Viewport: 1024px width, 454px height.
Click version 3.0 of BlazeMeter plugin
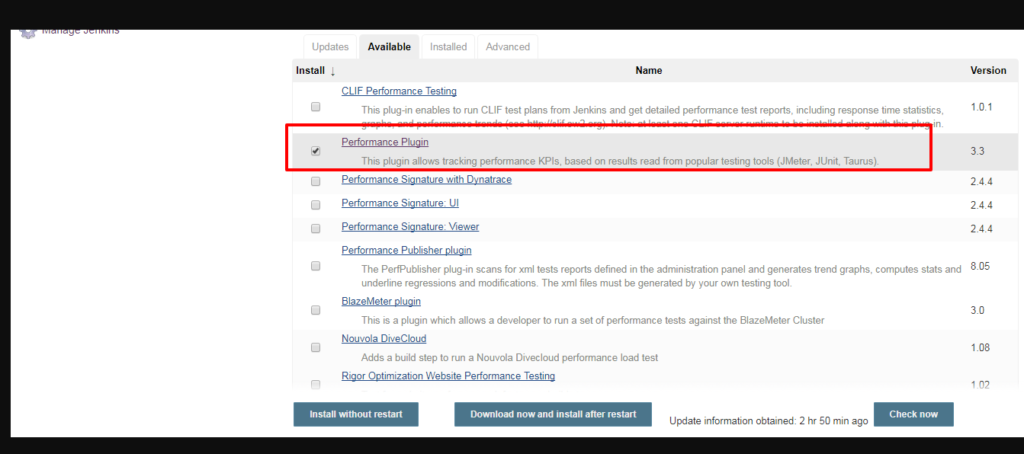click(977, 310)
